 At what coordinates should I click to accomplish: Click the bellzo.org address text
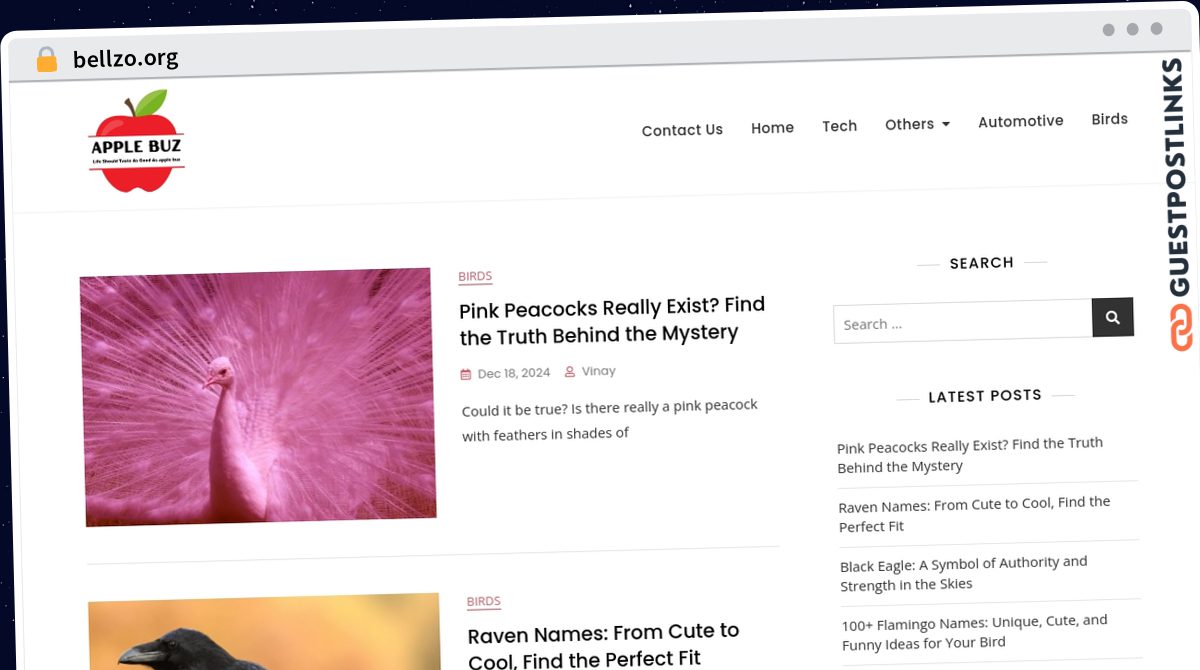point(126,59)
